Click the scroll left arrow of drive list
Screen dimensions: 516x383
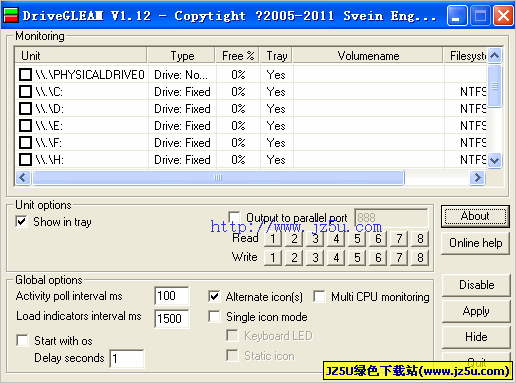pos(23,177)
